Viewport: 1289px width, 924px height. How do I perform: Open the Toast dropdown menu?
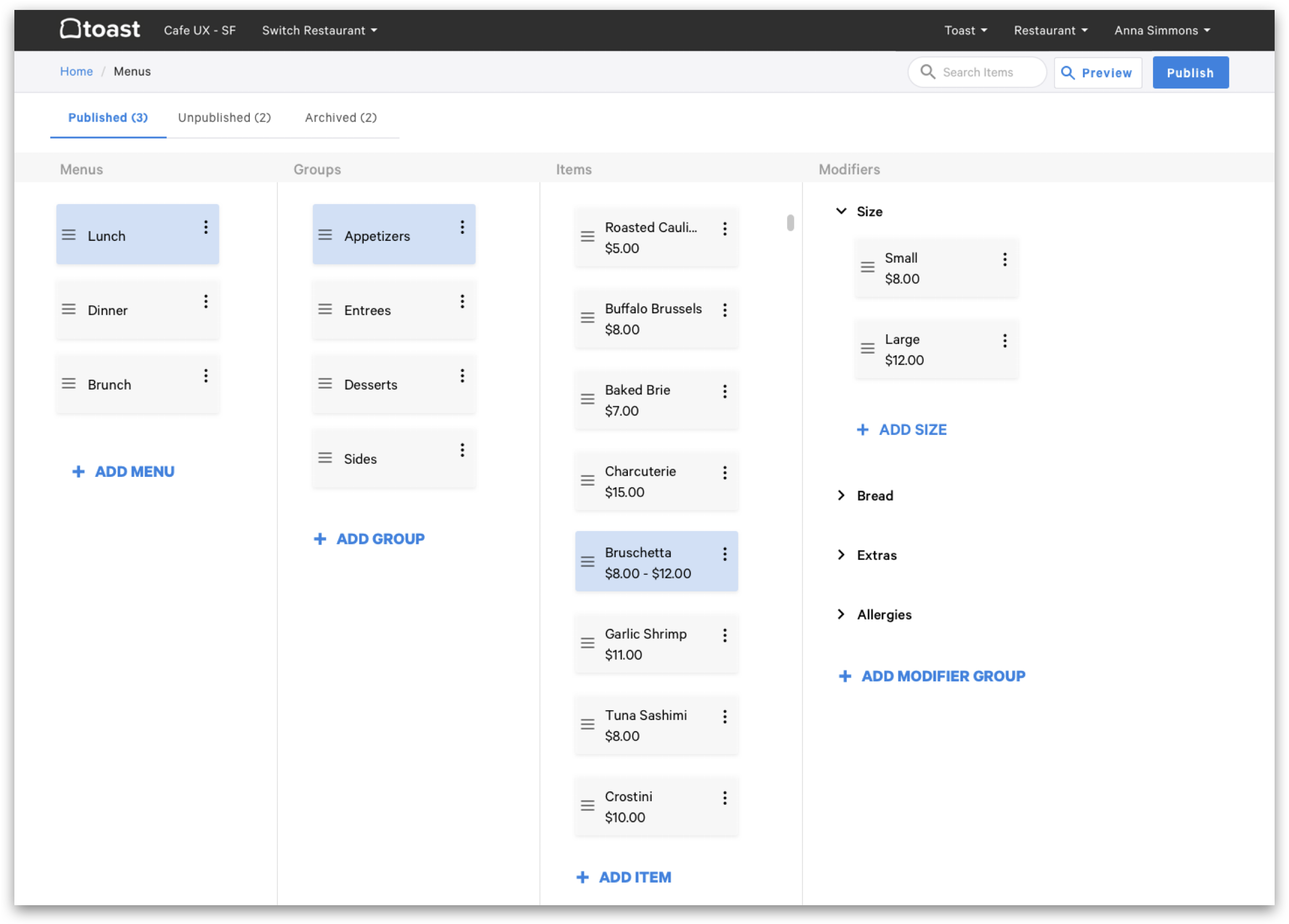(x=965, y=30)
